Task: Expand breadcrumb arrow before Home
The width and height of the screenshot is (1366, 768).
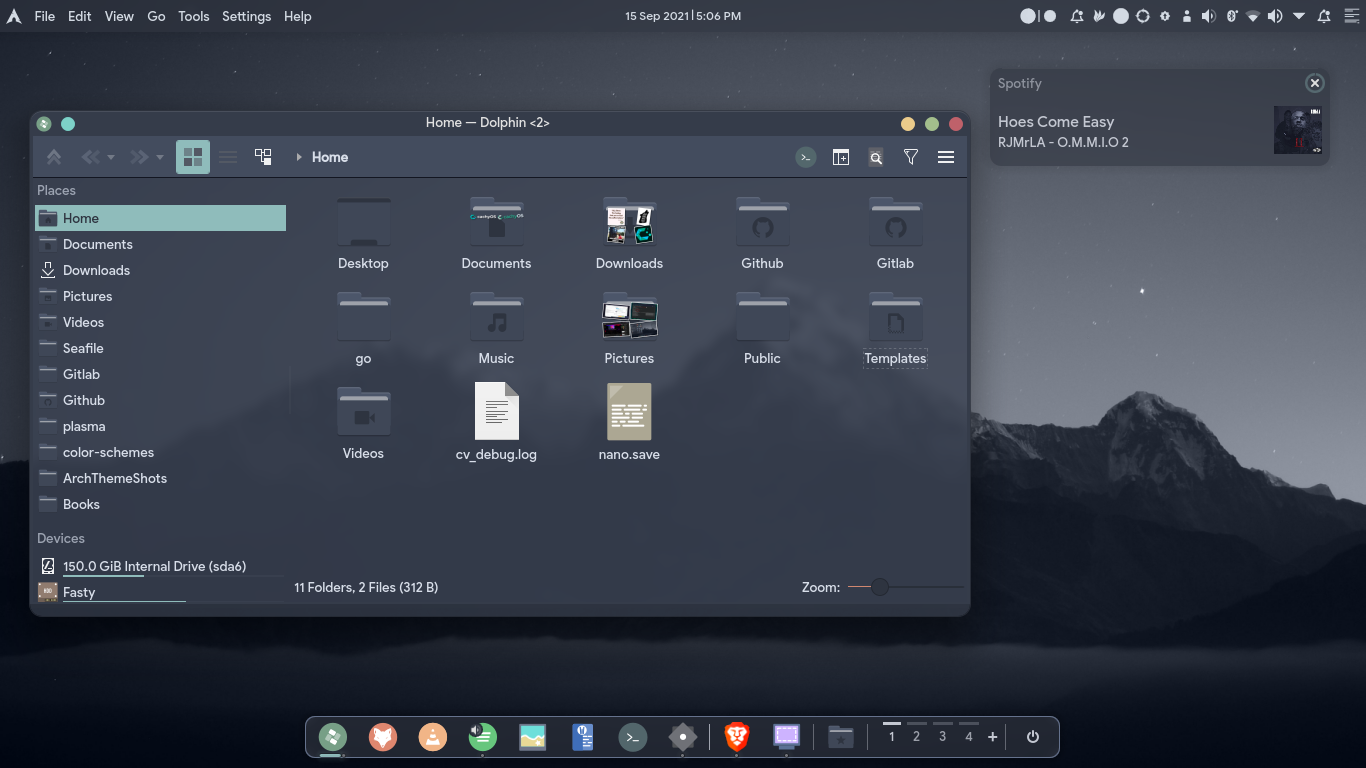Action: [299, 157]
